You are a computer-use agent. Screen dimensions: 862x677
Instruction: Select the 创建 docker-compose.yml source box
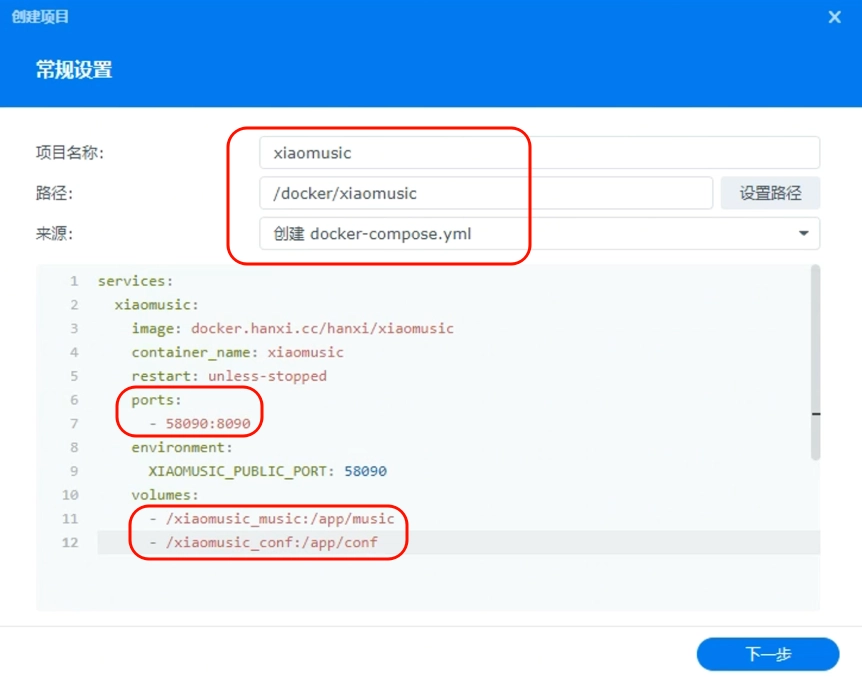pos(539,234)
